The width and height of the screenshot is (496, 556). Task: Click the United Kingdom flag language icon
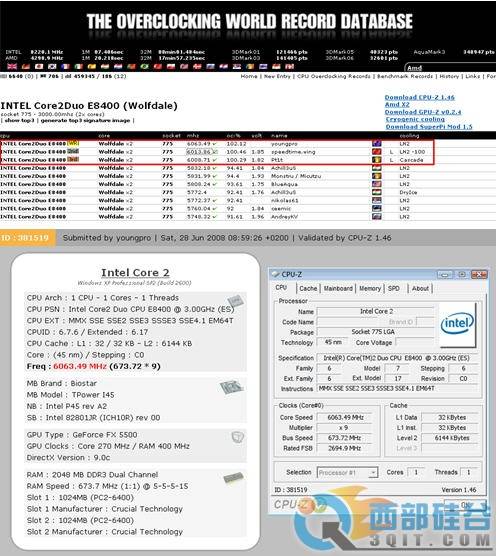point(12,66)
